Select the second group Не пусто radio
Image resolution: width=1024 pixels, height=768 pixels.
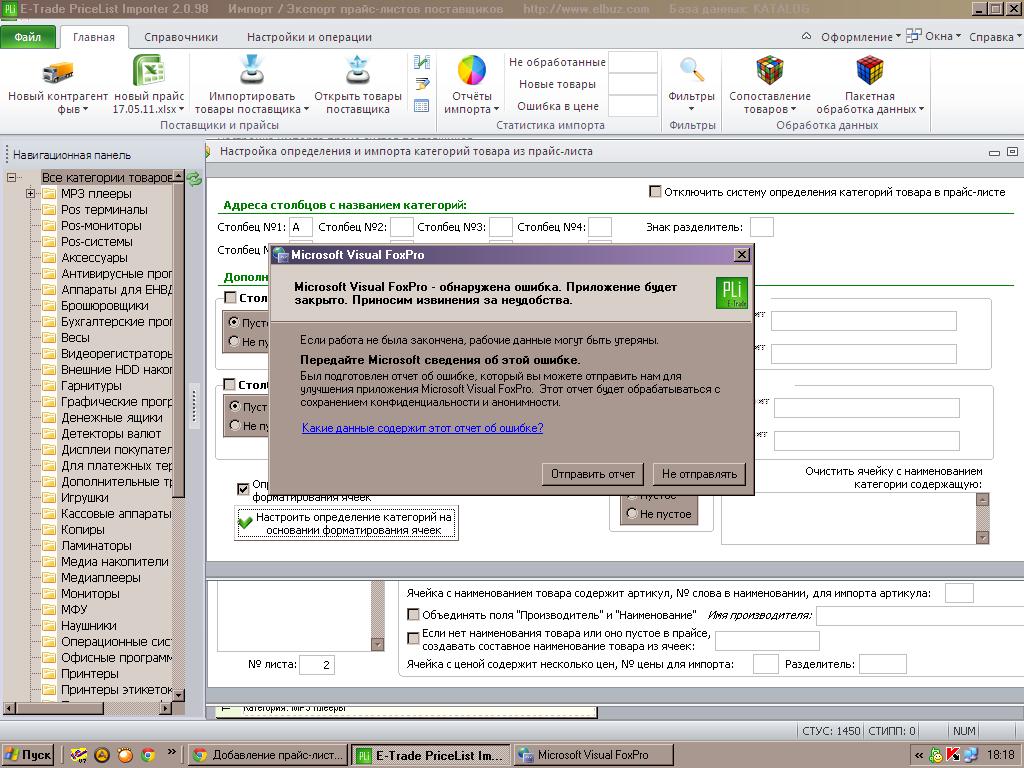234,425
